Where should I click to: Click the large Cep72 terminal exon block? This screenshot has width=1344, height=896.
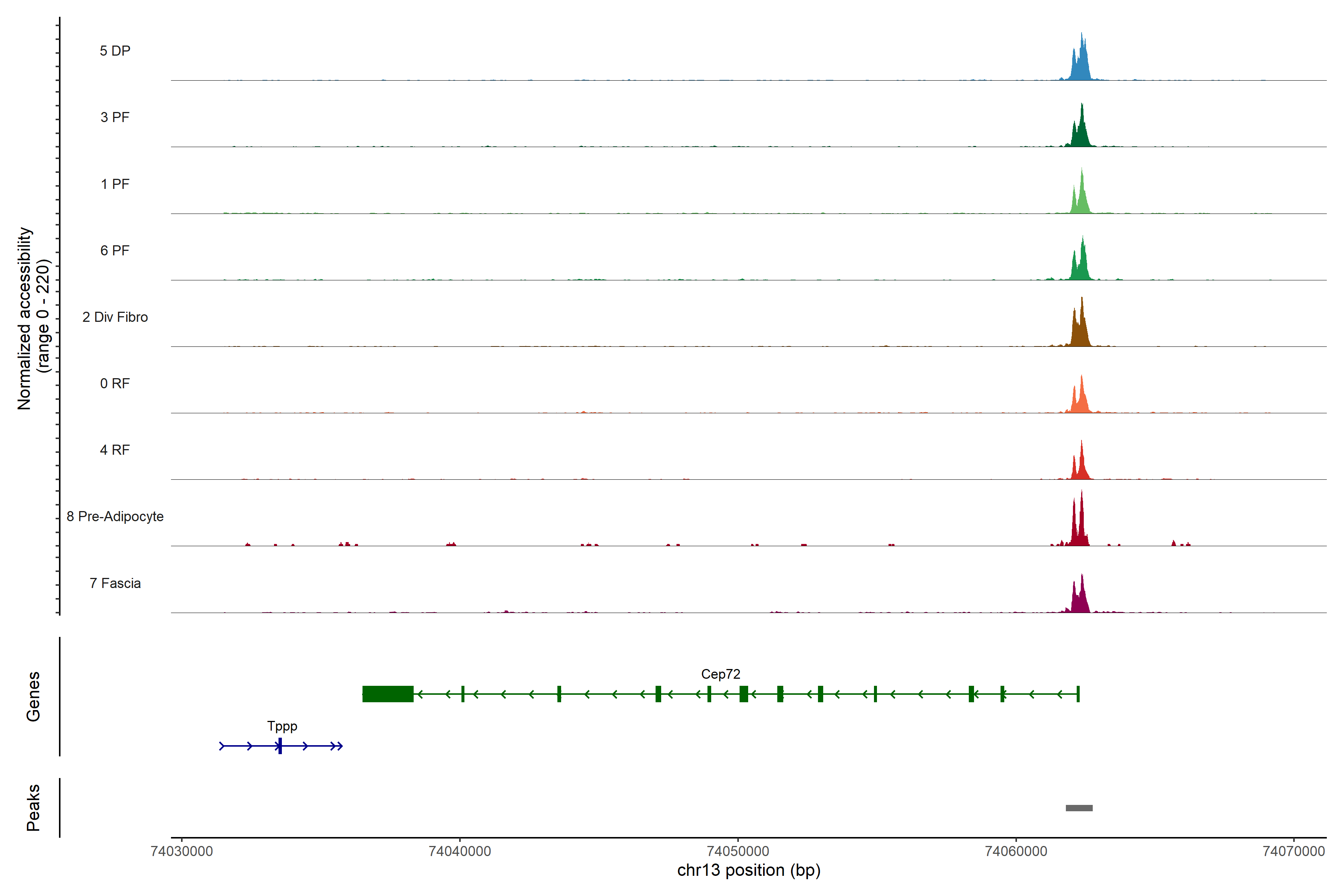click(x=388, y=694)
